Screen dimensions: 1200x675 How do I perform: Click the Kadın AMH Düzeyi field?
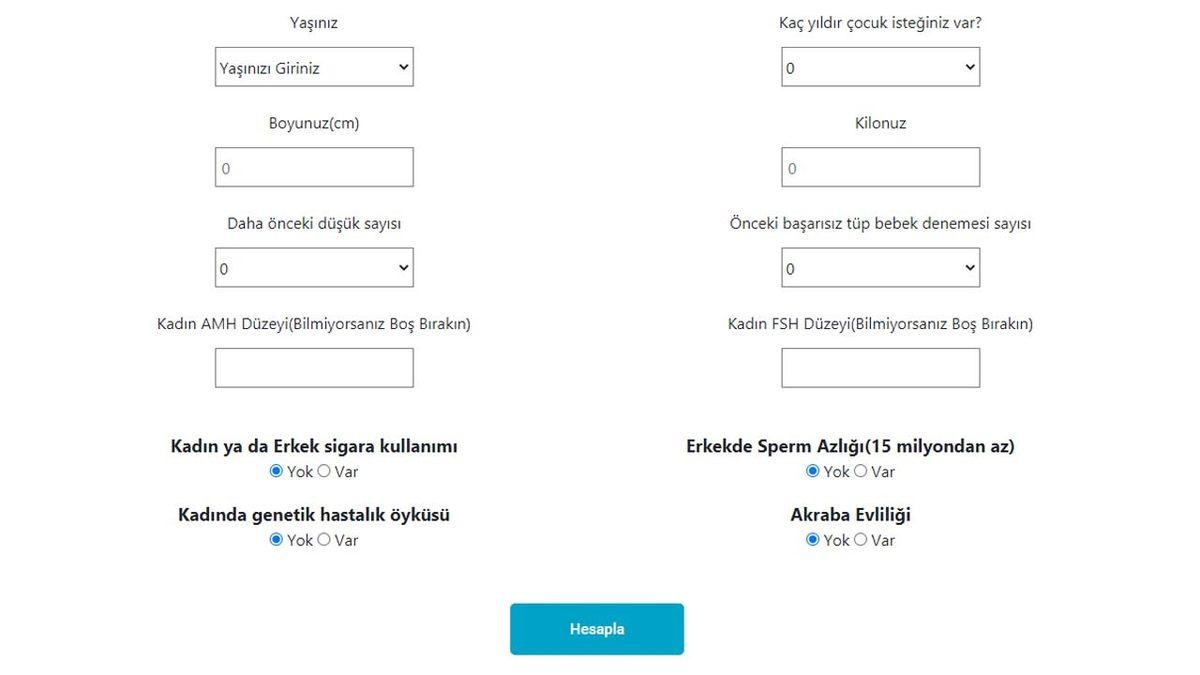[313, 367]
